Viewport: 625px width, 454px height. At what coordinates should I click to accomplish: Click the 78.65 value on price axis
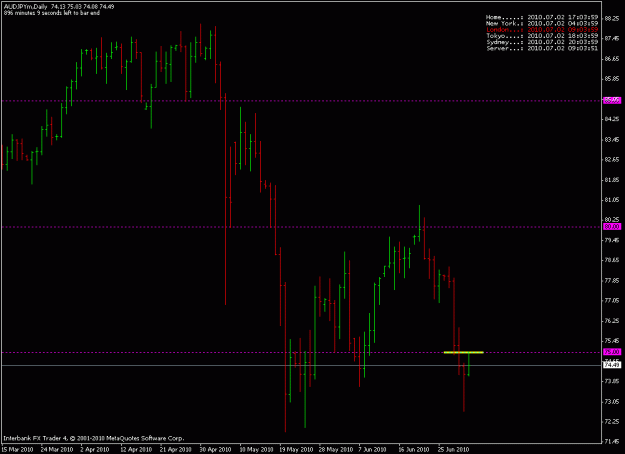click(612, 260)
